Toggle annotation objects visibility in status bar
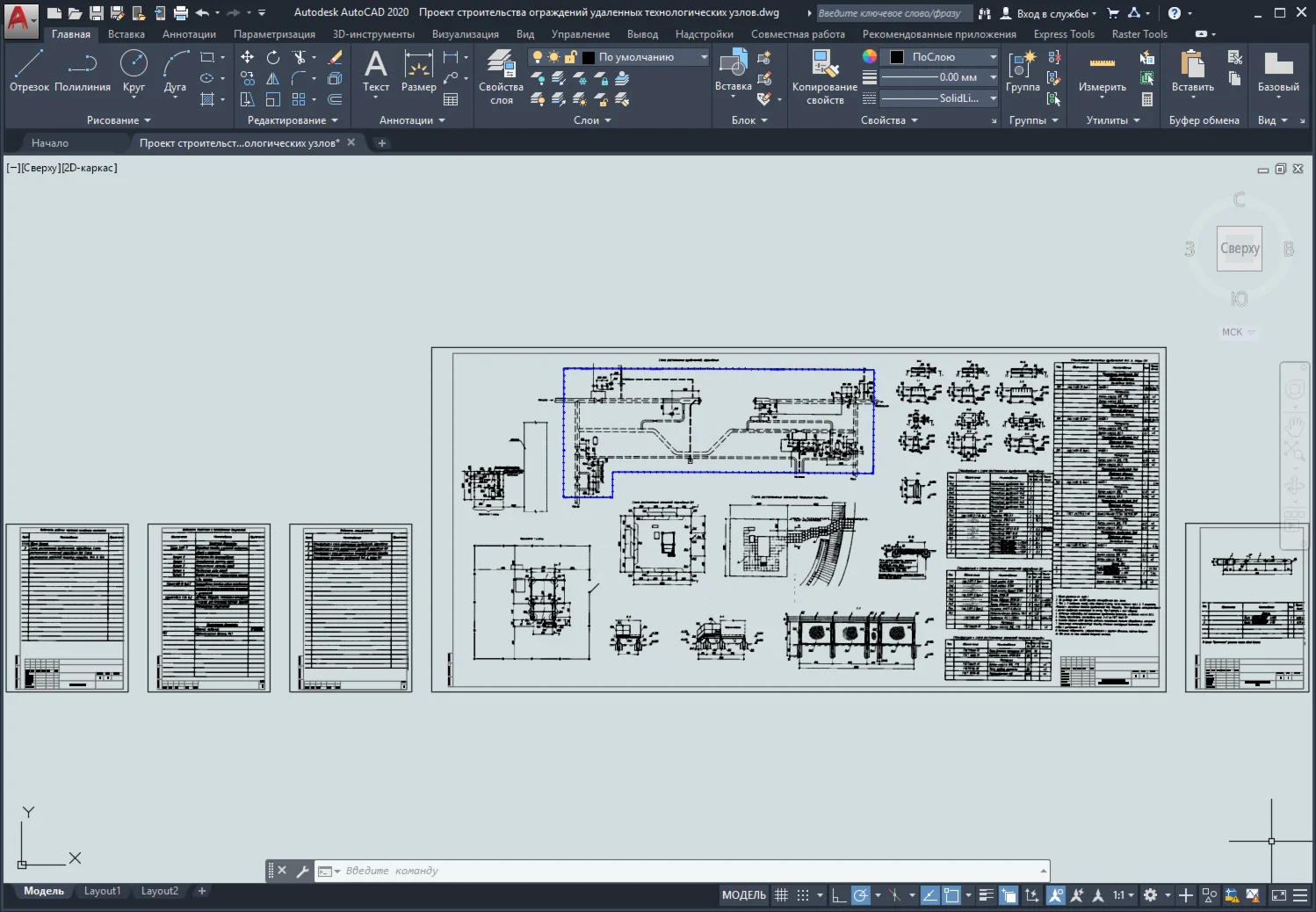This screenshot has height=912, width=1316. [1056, 895]
